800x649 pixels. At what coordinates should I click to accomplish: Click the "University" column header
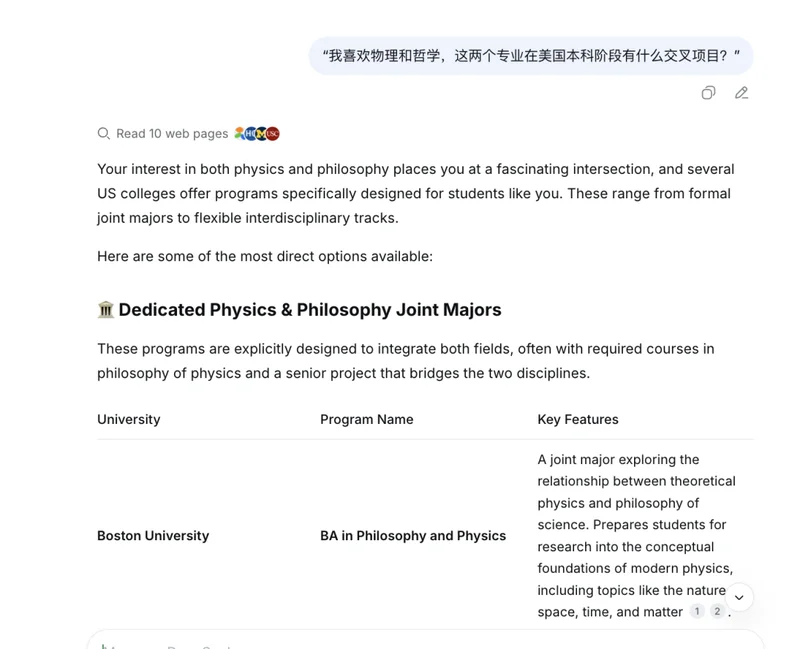(x=128, y=420)
